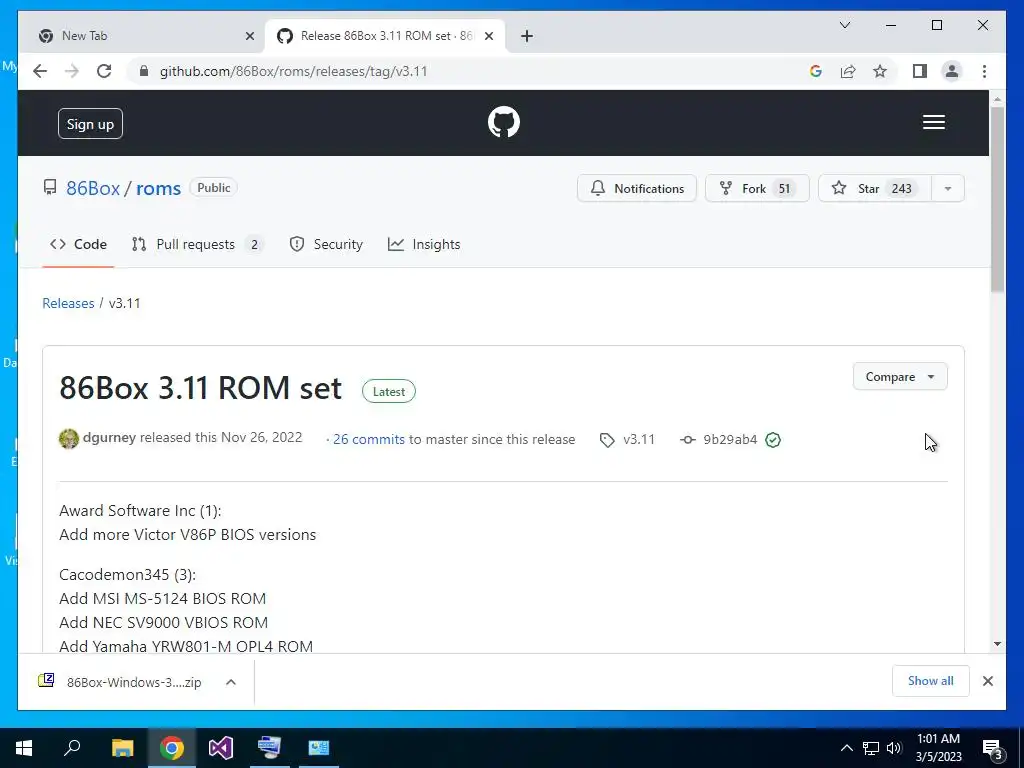The height and width of the screenshot is (768, 1024).
Task: Open the notification center icon
Action: (993, 748)
